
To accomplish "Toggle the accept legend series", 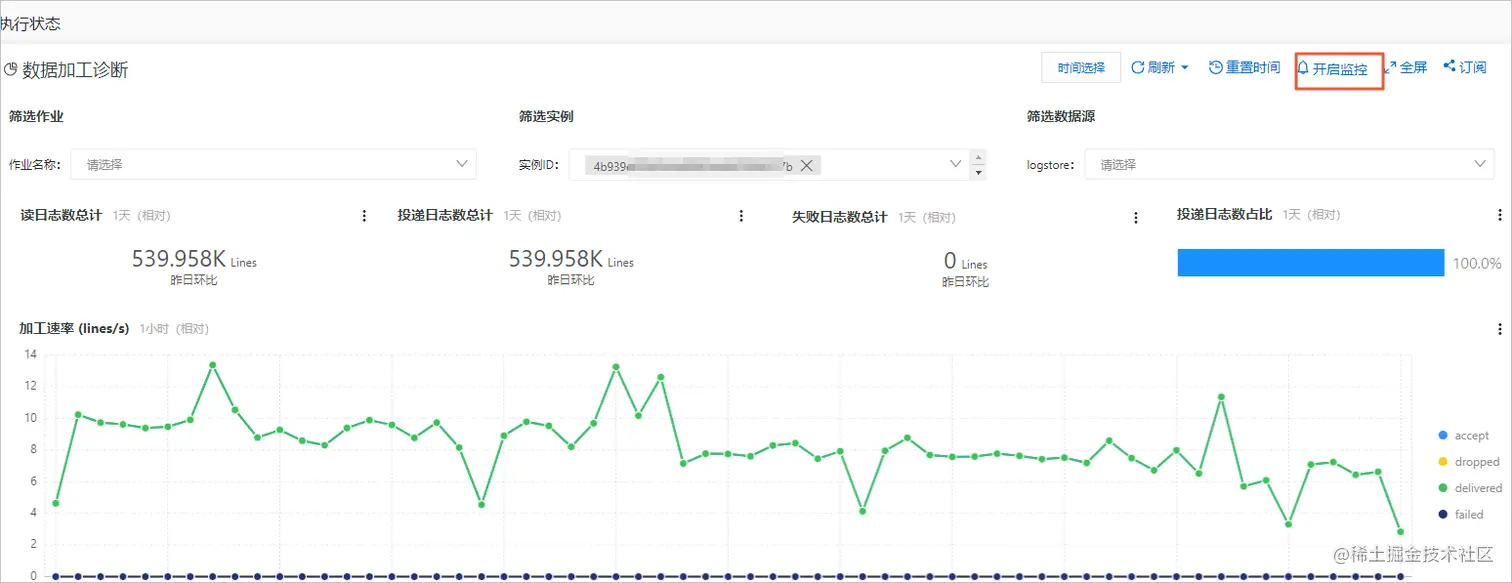I will coord(1463,436).
